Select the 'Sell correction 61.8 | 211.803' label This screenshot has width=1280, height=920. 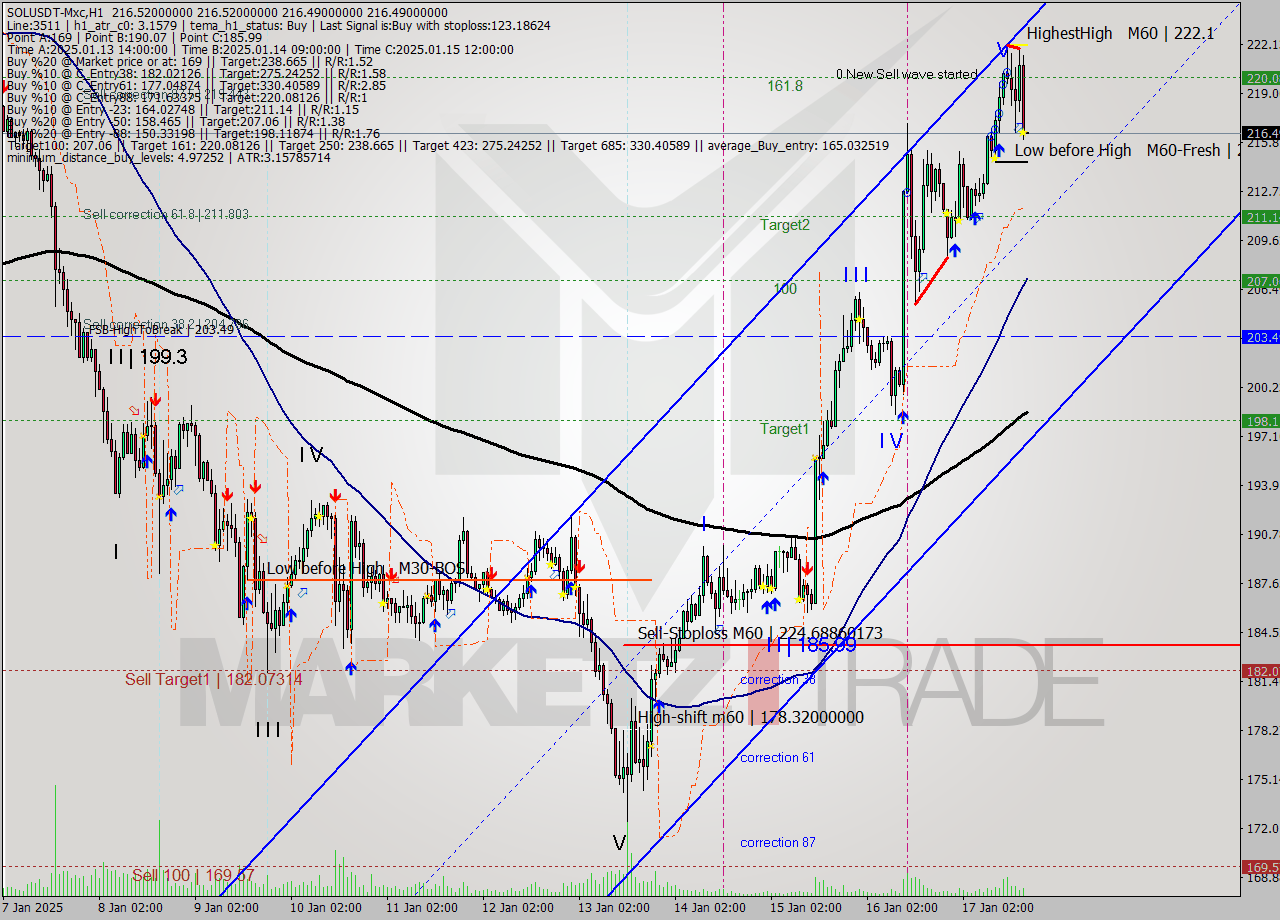click(x=166, y=214)
